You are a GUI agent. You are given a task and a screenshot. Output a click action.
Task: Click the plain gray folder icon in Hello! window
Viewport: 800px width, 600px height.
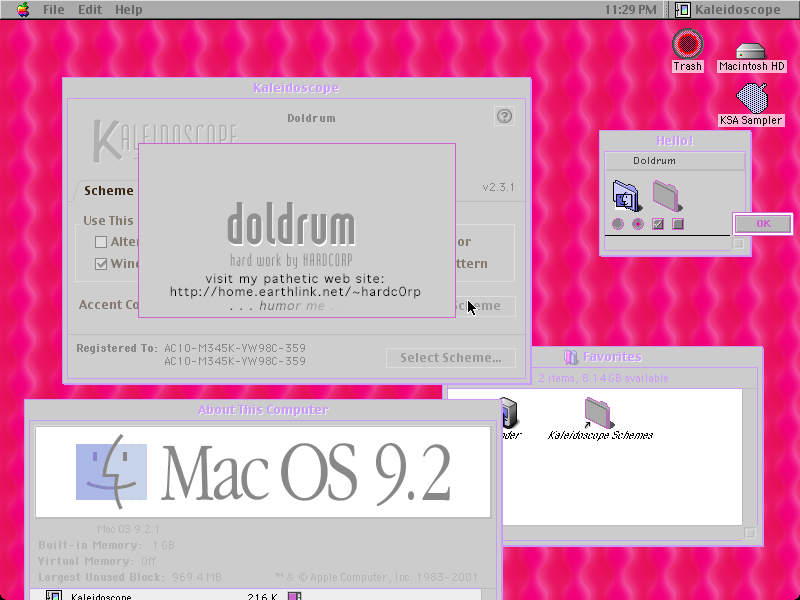pos(667,196)
